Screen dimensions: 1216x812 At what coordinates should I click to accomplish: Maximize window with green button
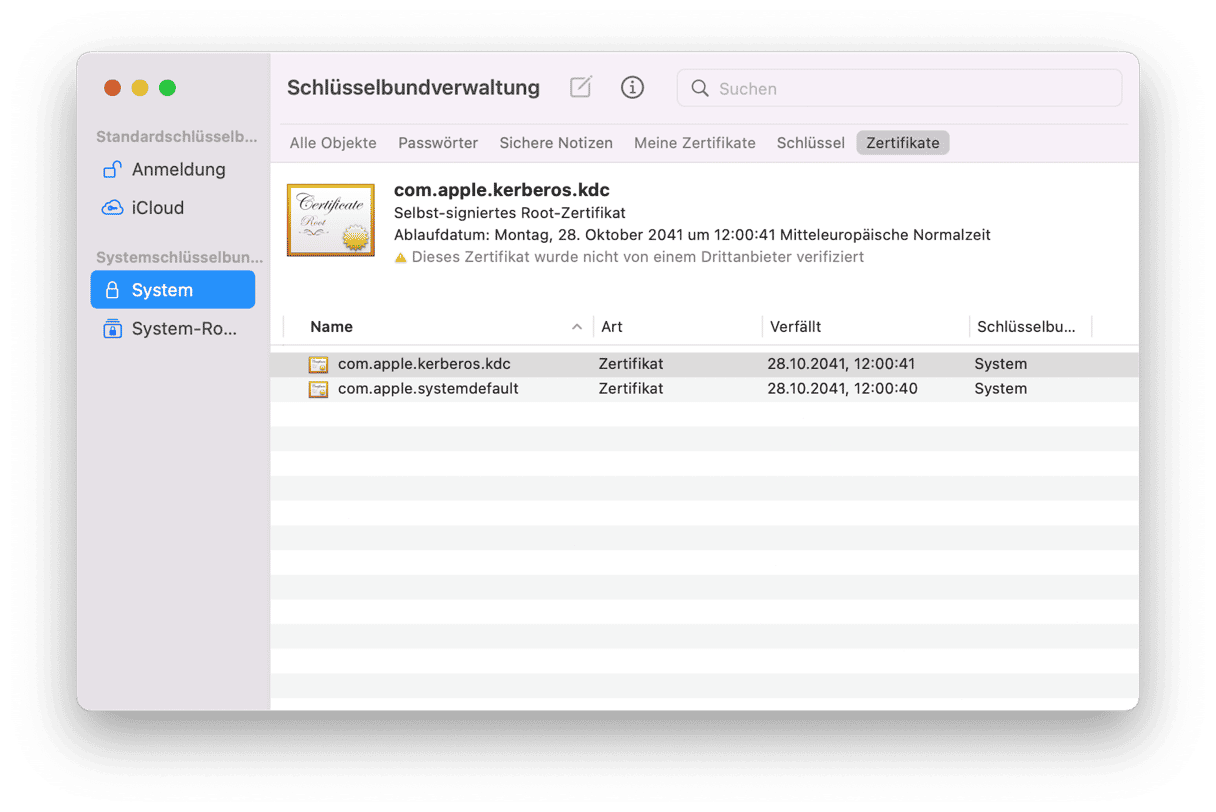point(168,88)
